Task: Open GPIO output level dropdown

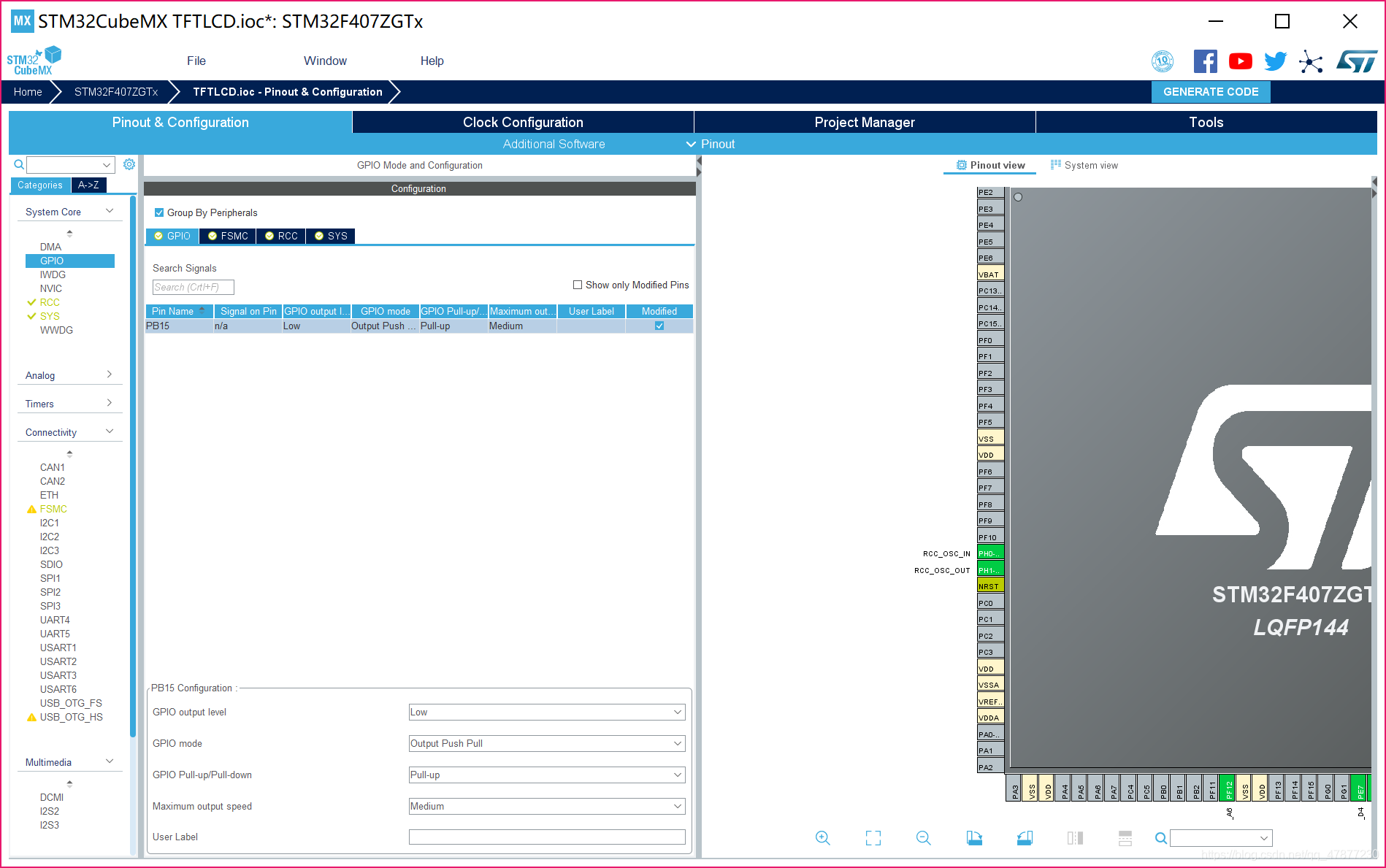Action: pyautogui.click(x=547, y=712)
